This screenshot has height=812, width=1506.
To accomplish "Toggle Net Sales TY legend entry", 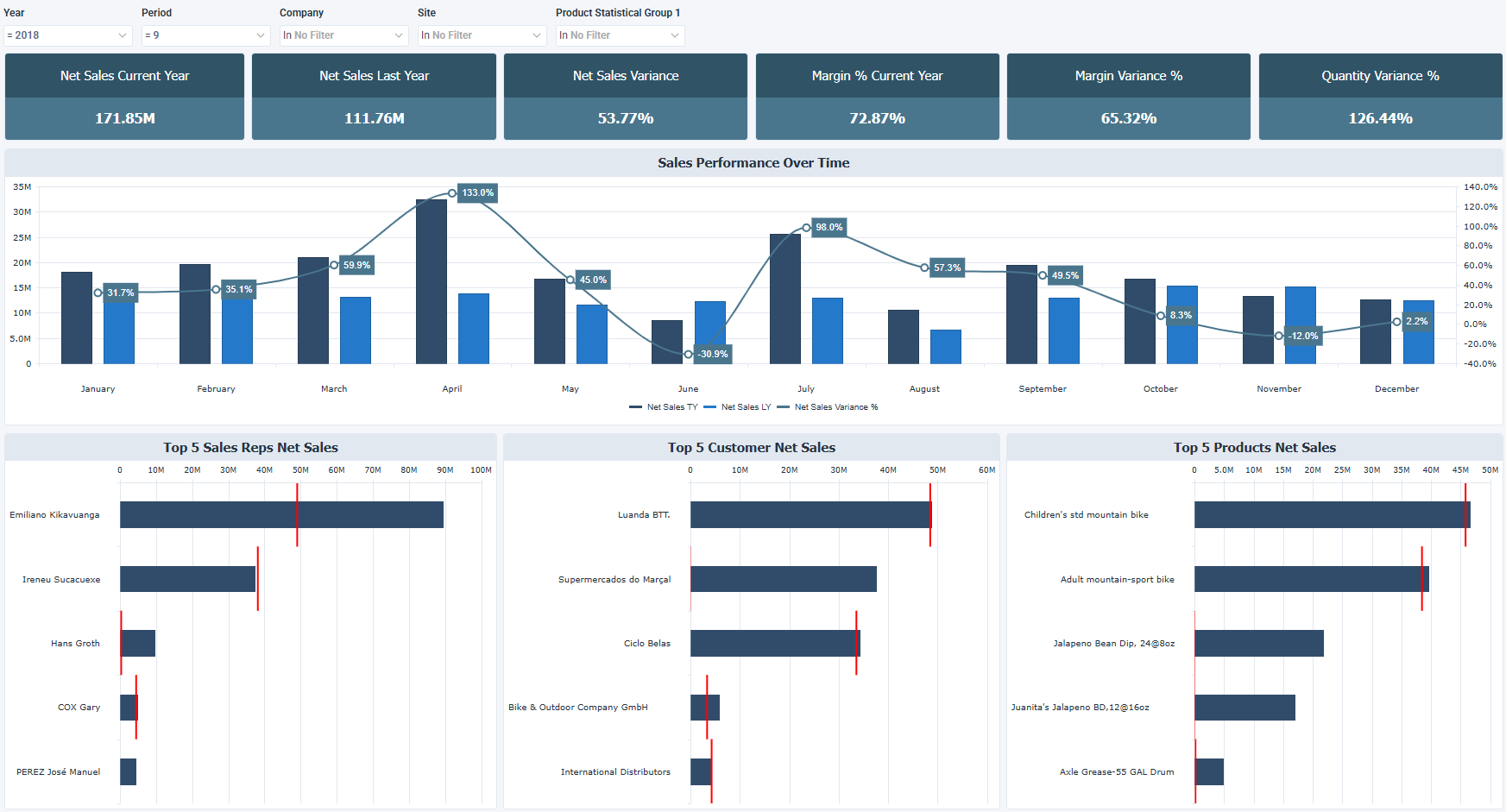I will (664, 407).
